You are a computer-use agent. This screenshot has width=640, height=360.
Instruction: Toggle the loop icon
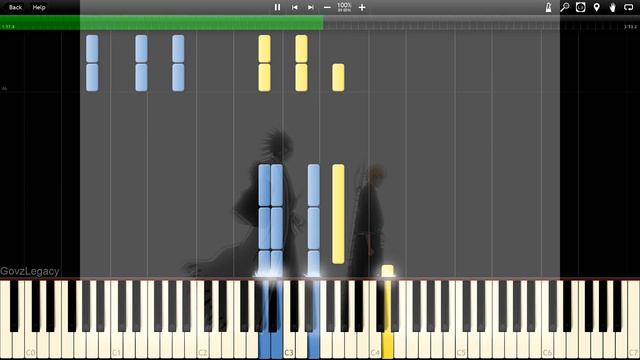(x=629, y=7)
